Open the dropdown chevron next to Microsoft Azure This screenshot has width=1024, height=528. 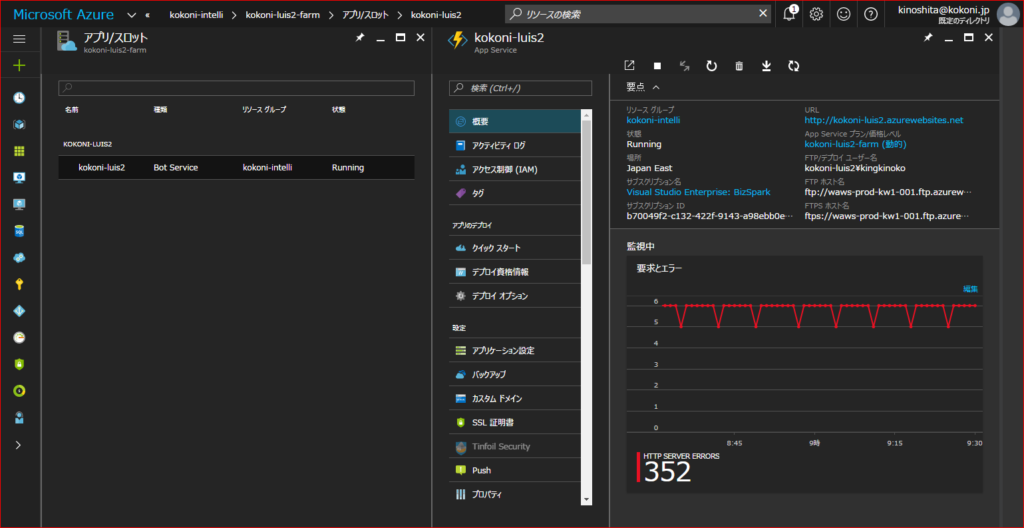132,14
